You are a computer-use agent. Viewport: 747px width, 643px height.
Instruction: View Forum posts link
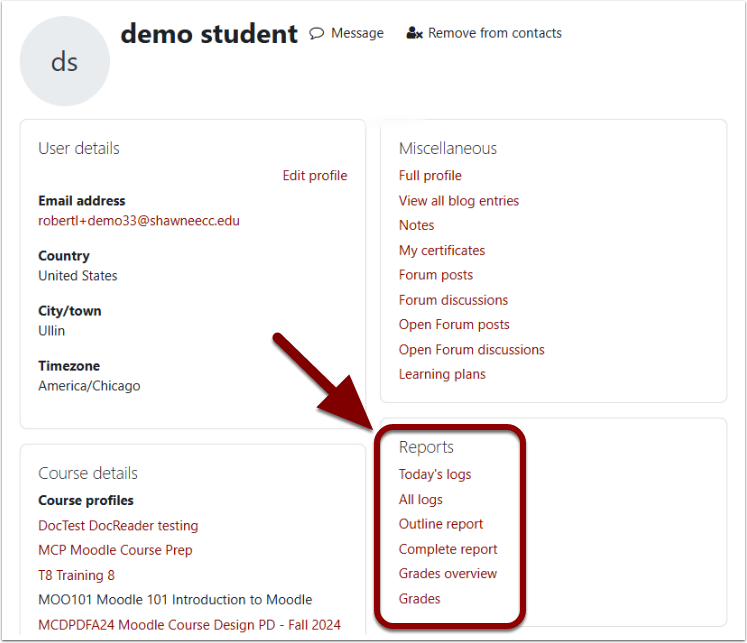point(436,275)
